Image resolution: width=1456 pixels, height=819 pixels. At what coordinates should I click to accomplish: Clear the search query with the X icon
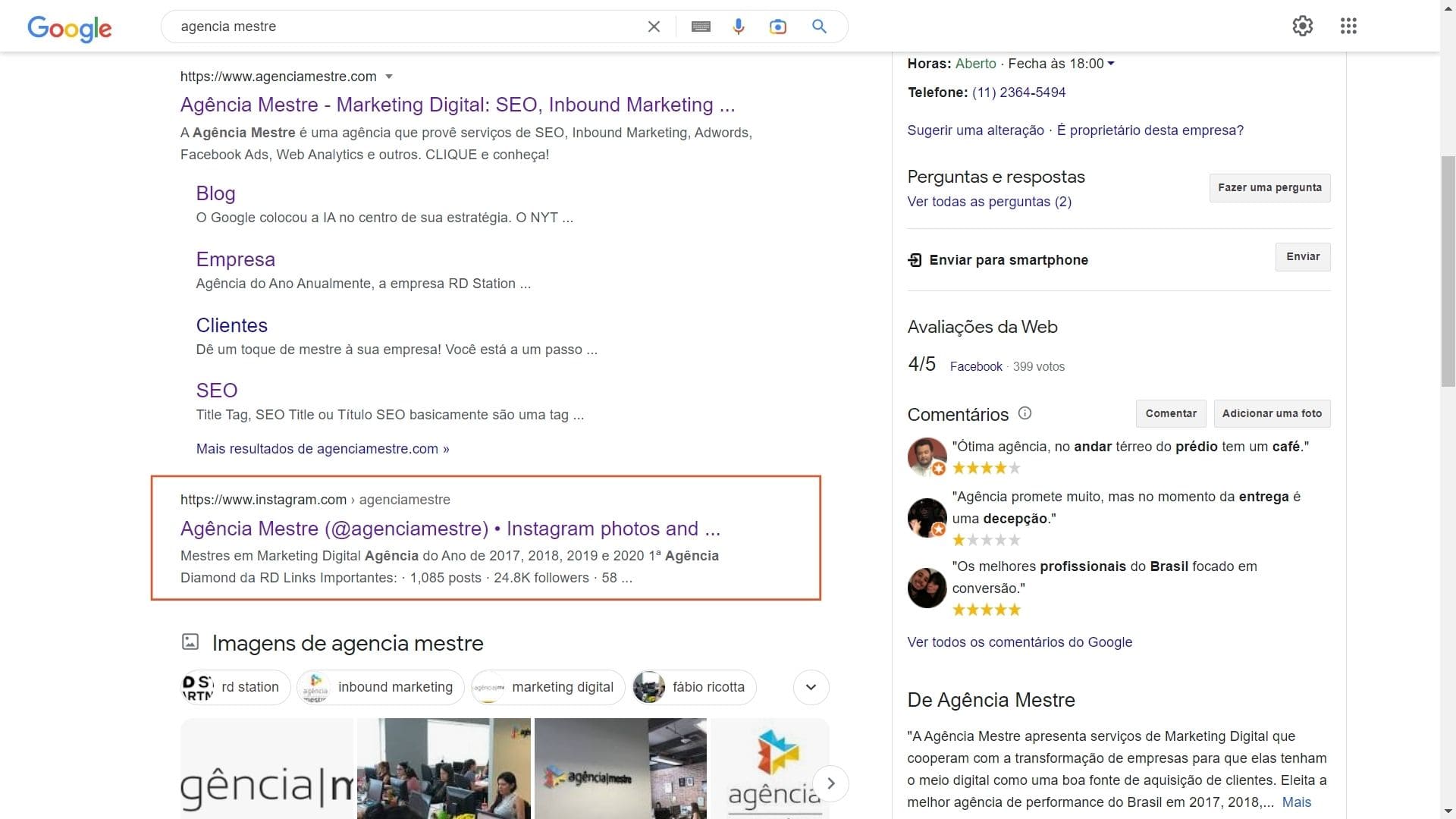pos(654,26)
